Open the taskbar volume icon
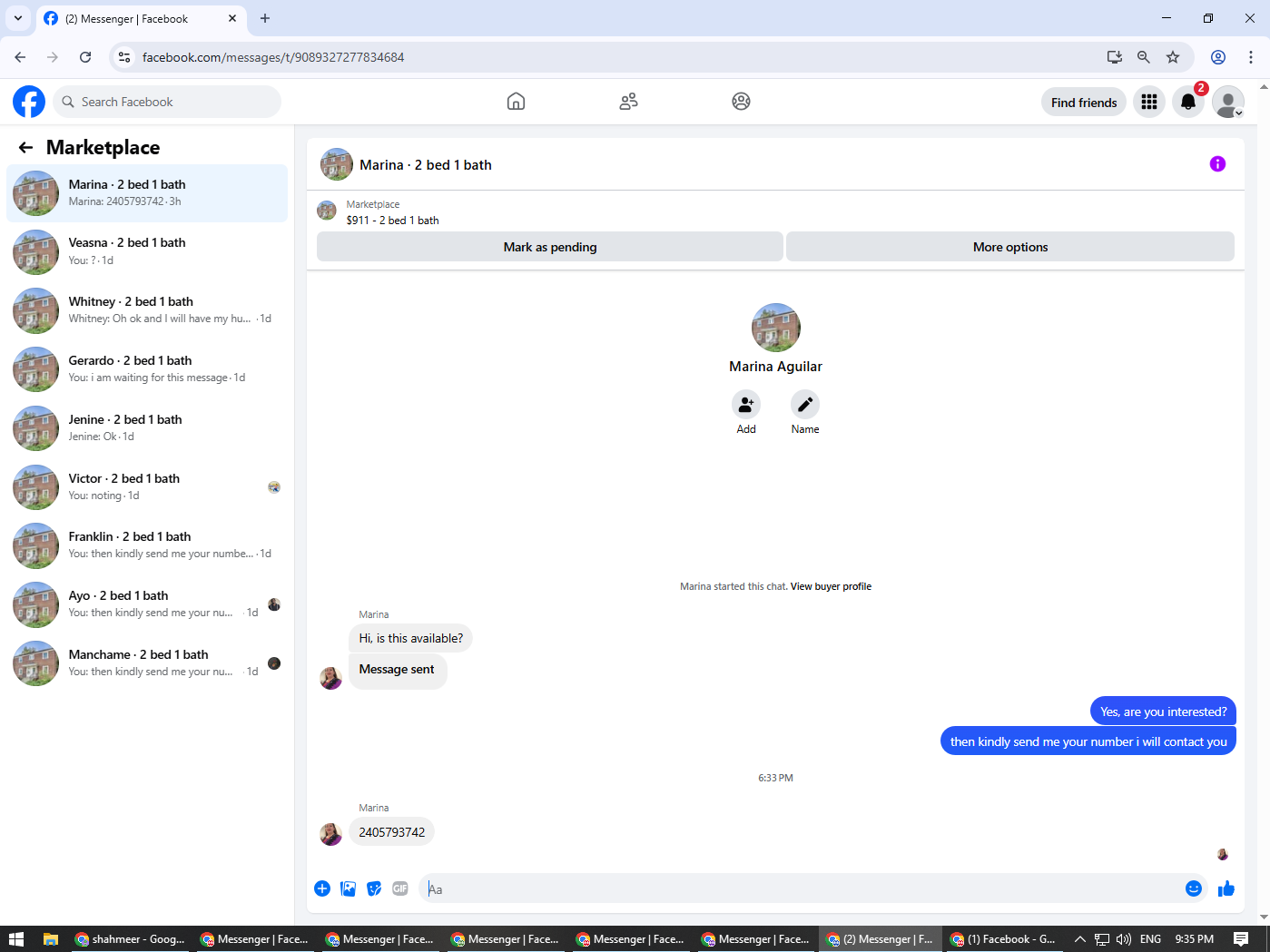Image resolution: width=1270 pixels, height=952 pixels. pyautogui.click(x=1124, y=939)
